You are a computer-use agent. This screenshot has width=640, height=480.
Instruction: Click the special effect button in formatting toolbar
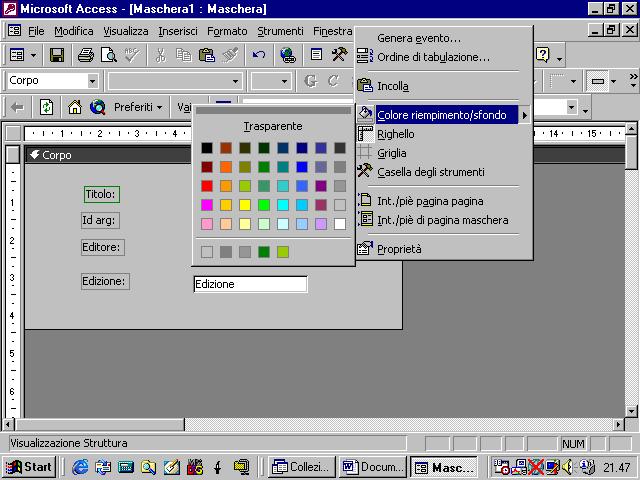click(598, 81)
